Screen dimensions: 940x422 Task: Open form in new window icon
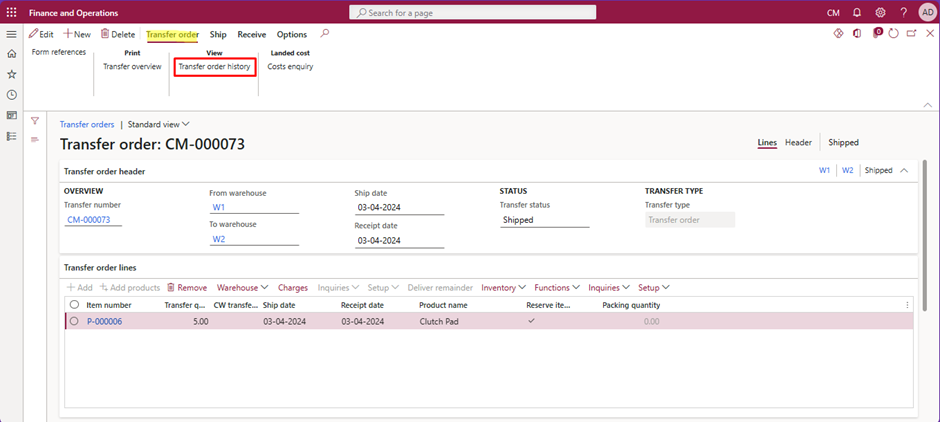pyautogui.click(x=912, y=34)
